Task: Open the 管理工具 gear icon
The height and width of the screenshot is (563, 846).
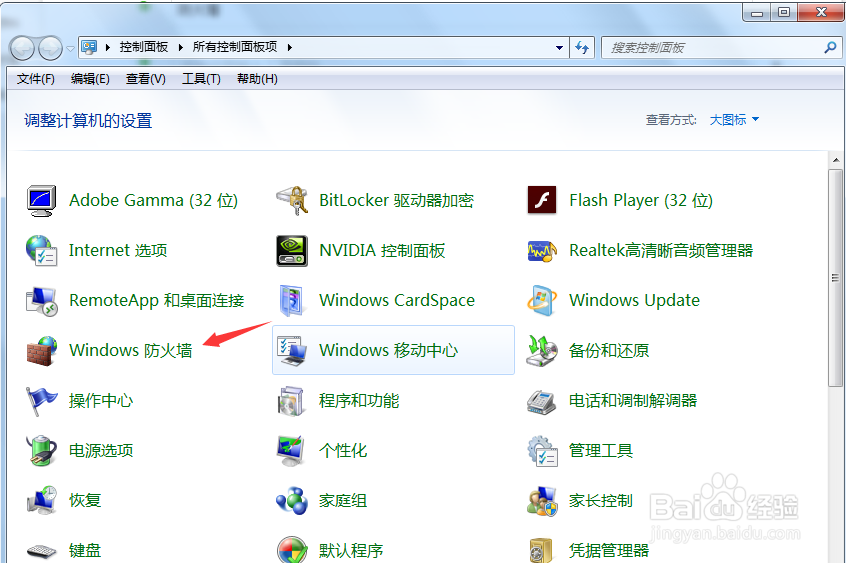Action: (542, 451)
